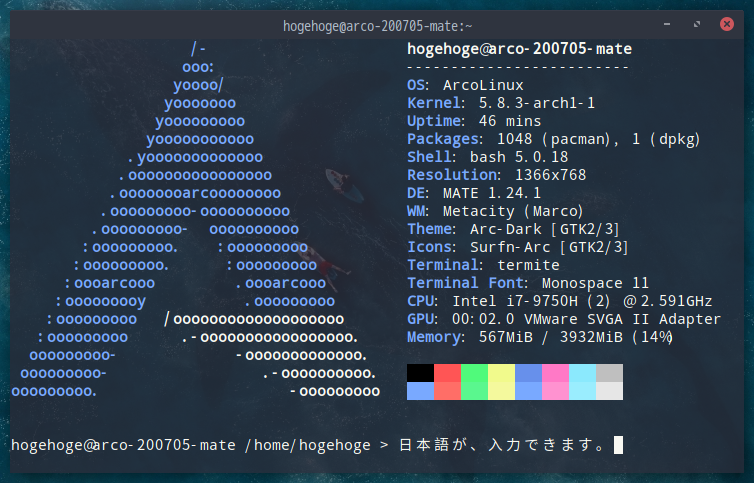
Task: Click the 'WM: Metacity (Marco)' line
Action: pos(495,211)
